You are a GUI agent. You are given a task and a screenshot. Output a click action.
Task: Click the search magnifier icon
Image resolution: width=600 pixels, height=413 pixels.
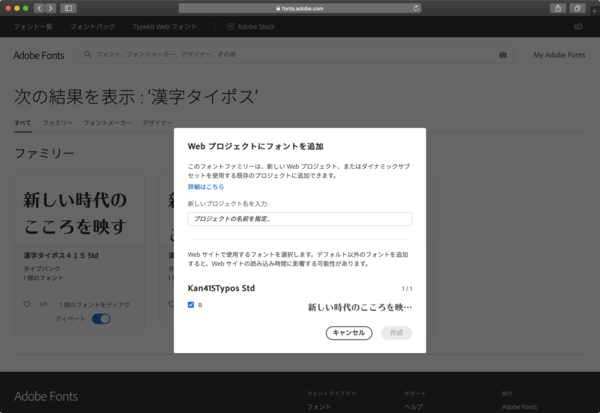pyautogui.click(x=88, y=54)
